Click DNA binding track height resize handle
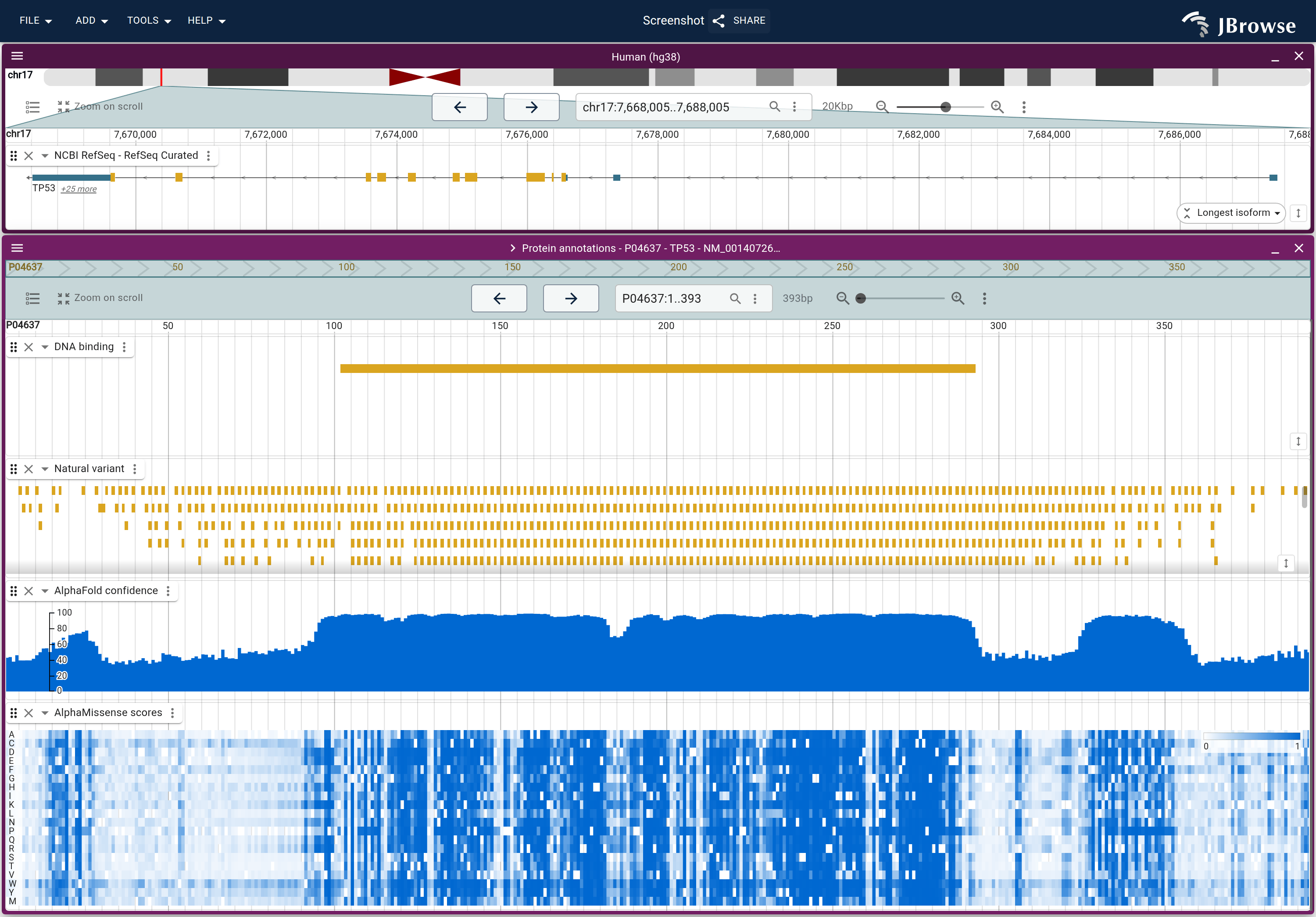The width and height of the screenshot is (1316, 917). pos(1298,441)
